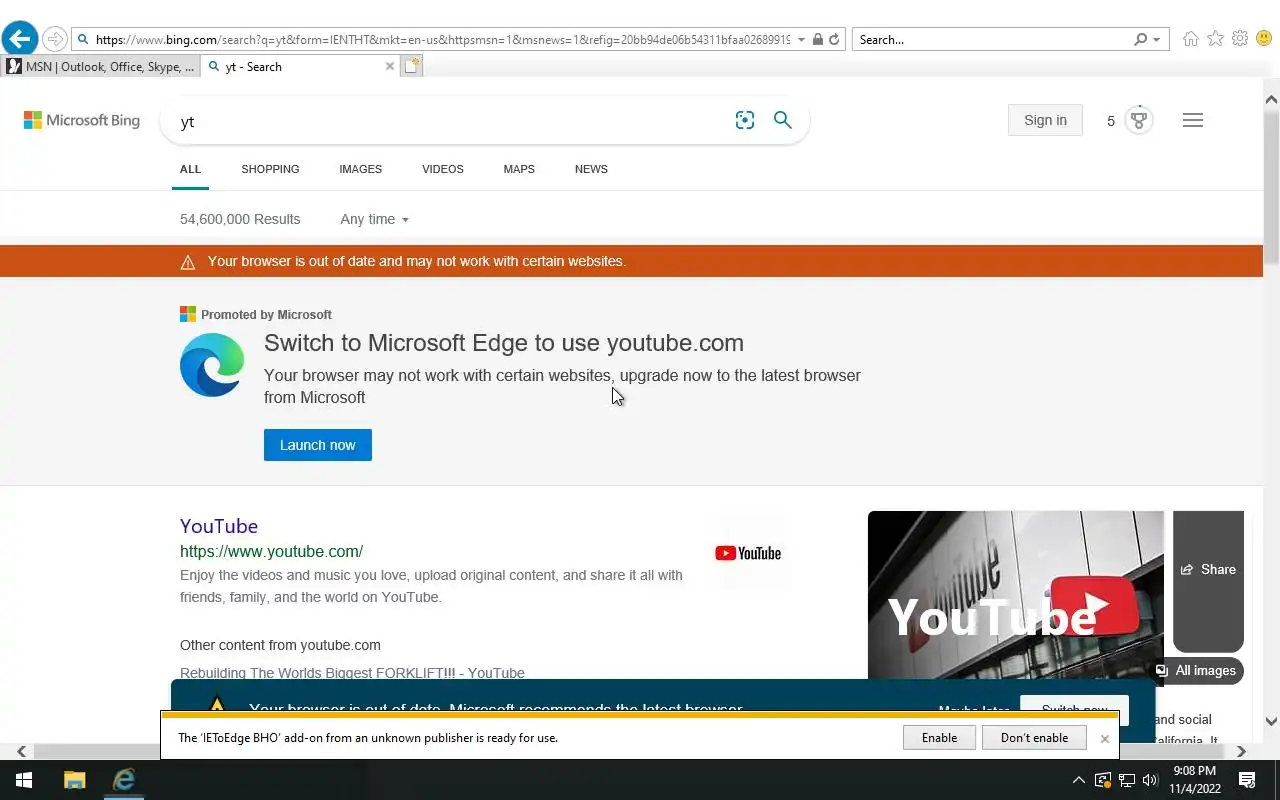Screen dimensions: 1280x800
Task: Refresh the page using the reload icon
Action: 834,40
